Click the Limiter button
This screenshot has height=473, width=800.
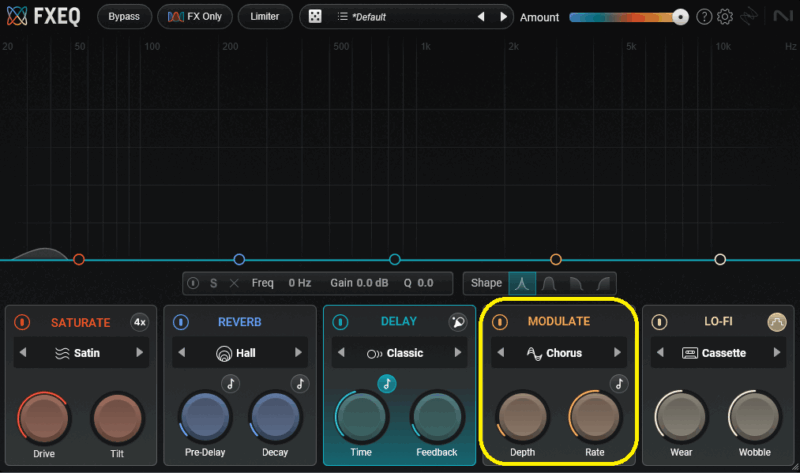[x=265, y=17]
